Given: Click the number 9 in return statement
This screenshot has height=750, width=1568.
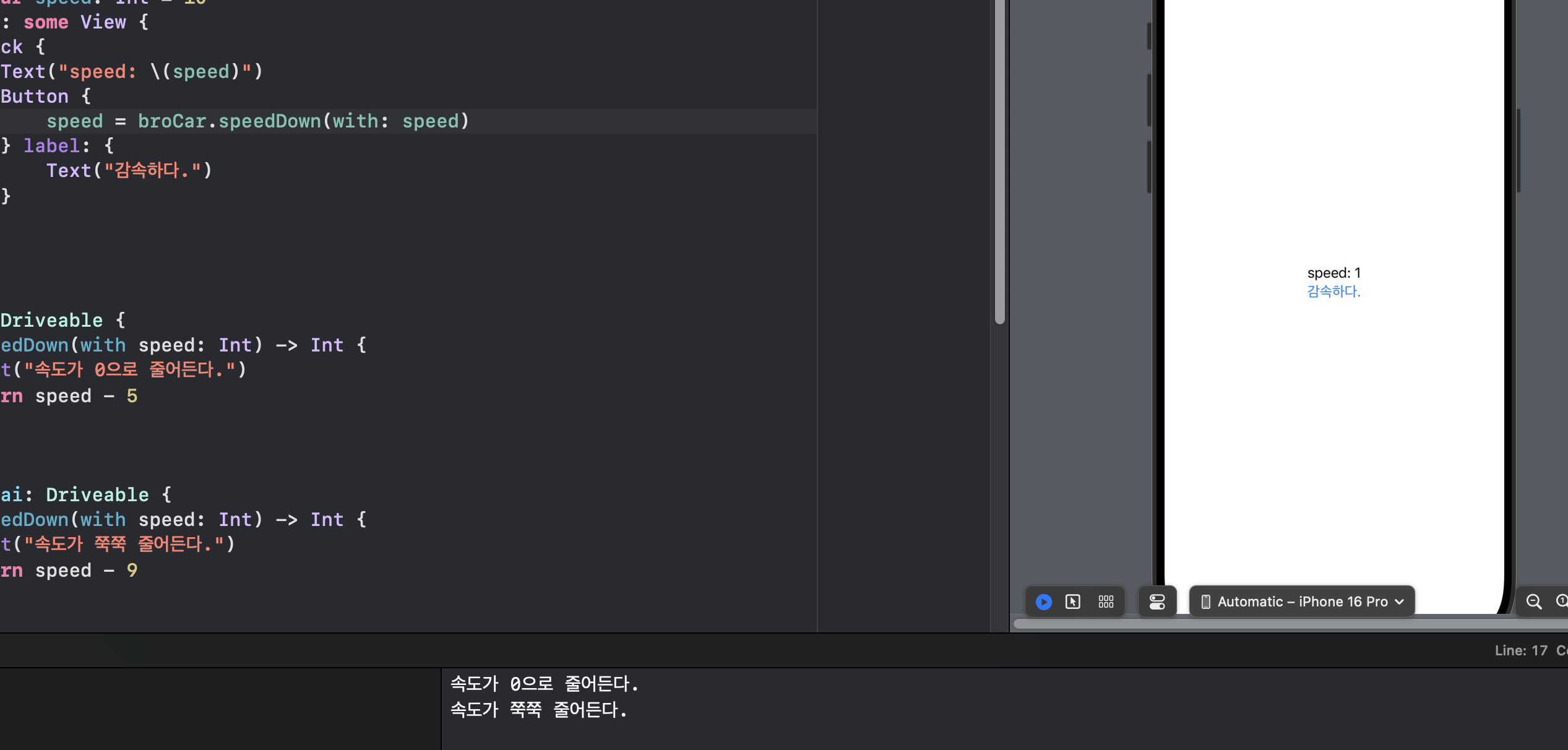Looking at the screenshot, I should click(x=132, y=571).
